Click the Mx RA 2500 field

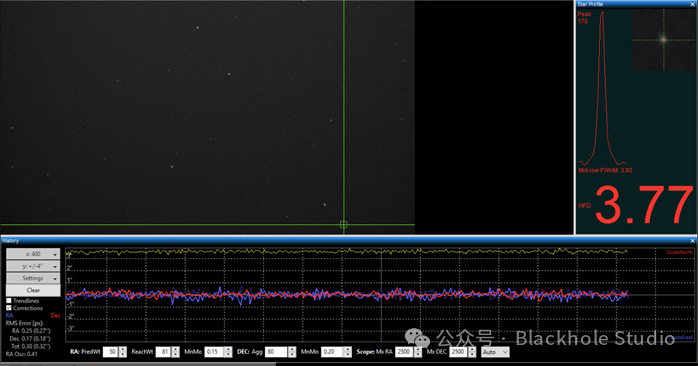(404, 352)
